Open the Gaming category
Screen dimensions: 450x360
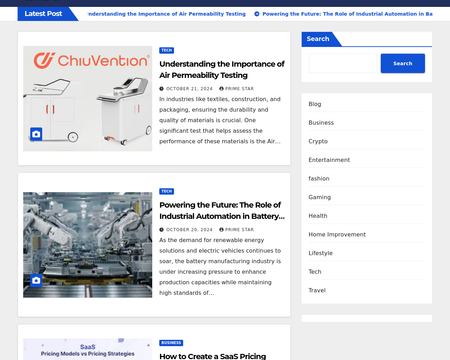coord(320,197)
